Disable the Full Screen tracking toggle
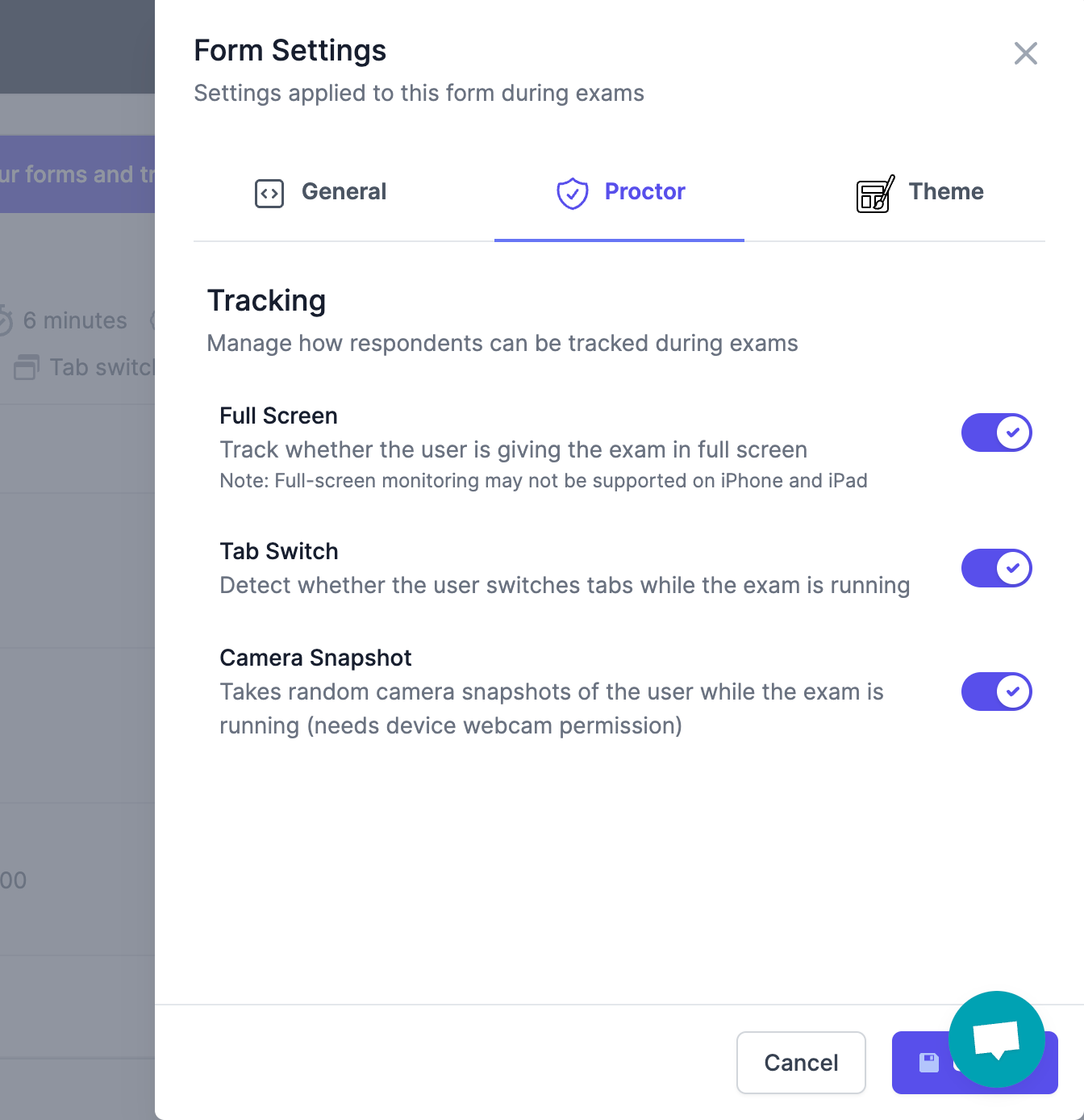 point(997,433)
